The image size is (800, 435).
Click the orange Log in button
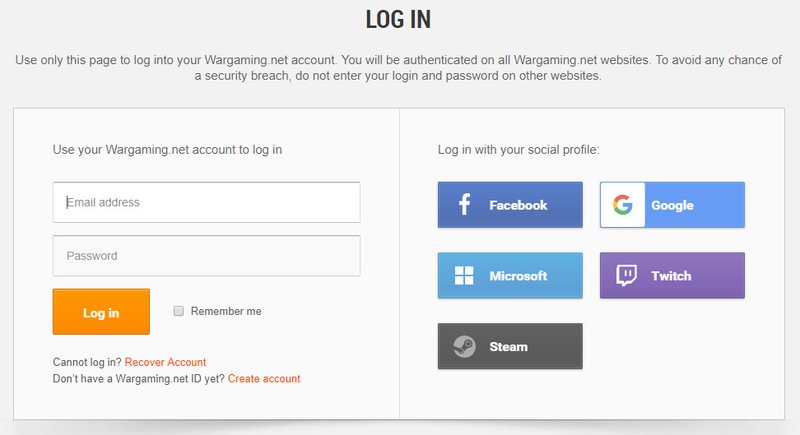pos(101,312)
